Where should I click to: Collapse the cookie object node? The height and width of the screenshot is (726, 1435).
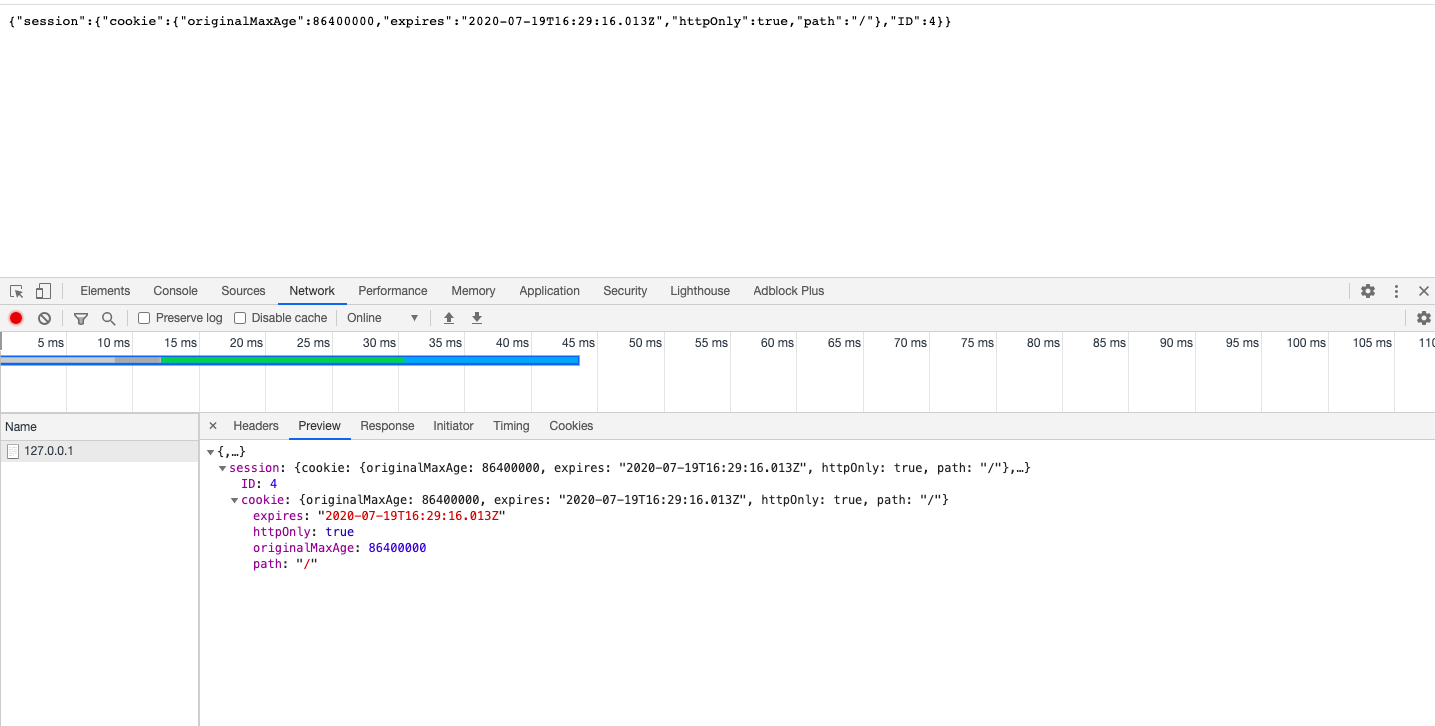point(235,500)
